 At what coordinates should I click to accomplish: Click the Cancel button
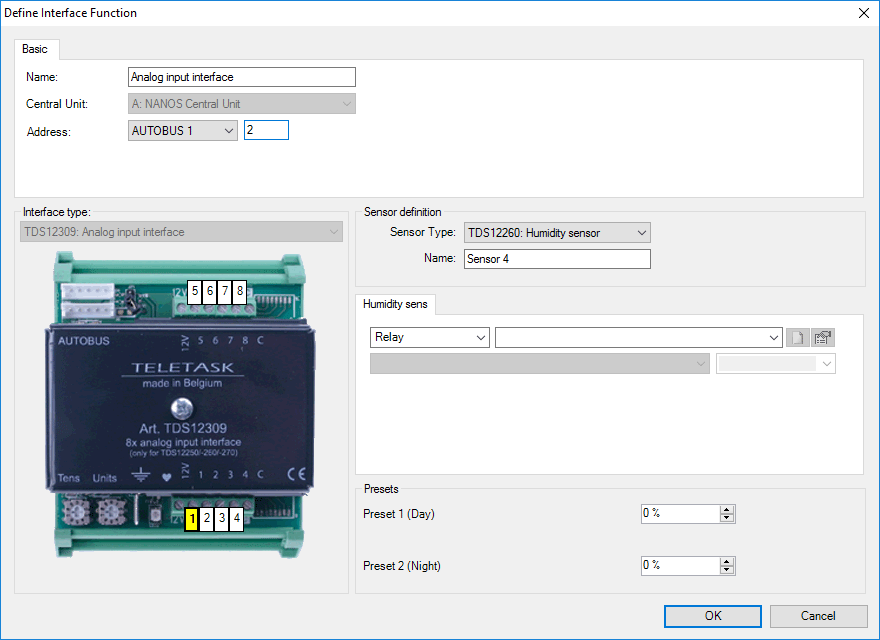817,616
